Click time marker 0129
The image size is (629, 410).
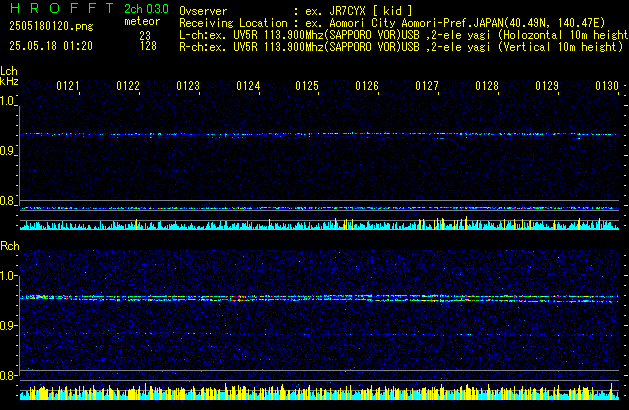(547, 86)
